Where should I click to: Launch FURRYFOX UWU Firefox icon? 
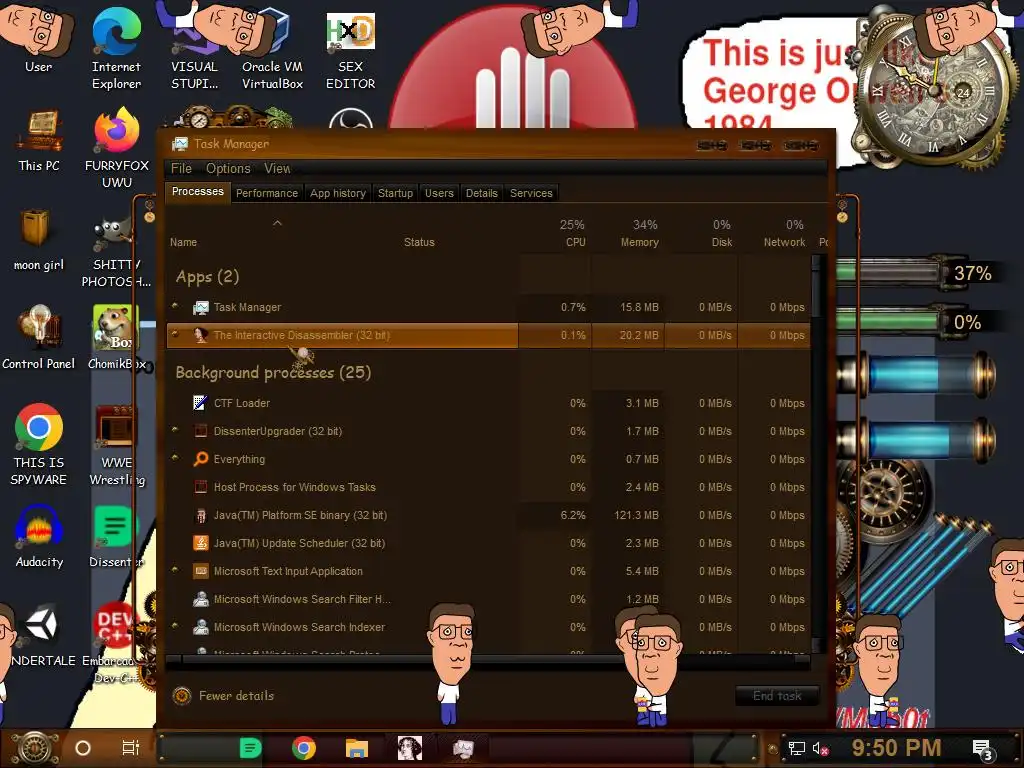click(117, 148)
